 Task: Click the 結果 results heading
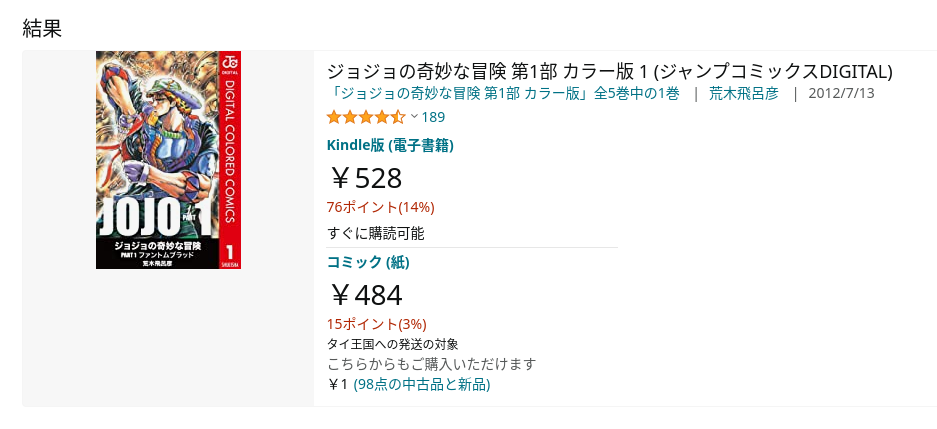pyautogui.click(x=42, y=29)
